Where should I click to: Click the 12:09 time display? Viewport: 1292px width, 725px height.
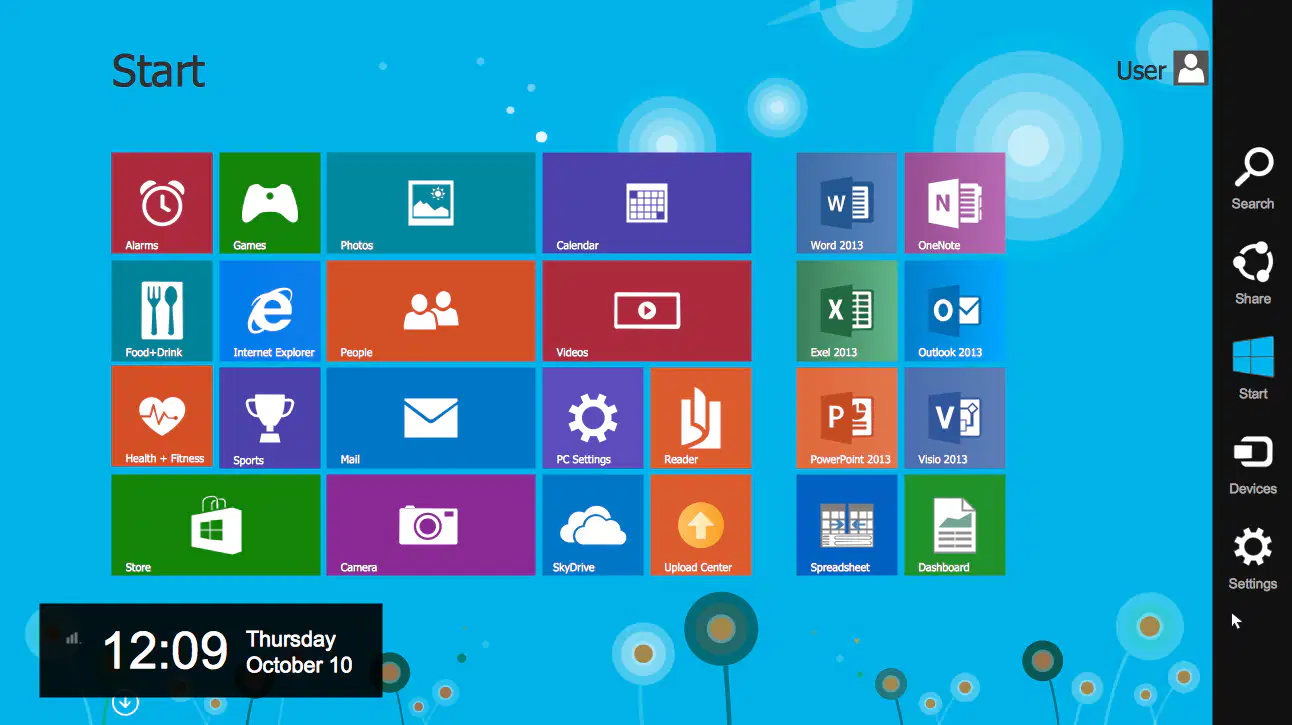tap(166, 651)
